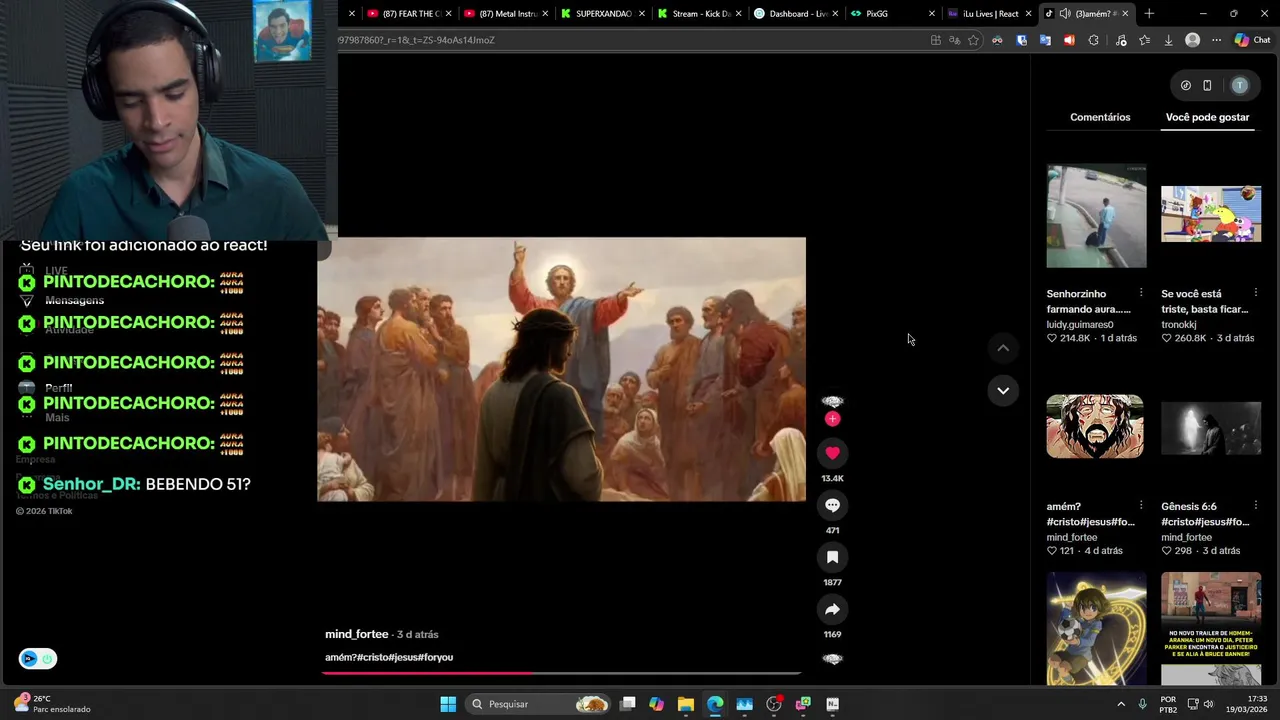Like the video with the heart icon
The width and height of the screenshot is (1280, 720).
pyautogui.click(x=832, y=453)
